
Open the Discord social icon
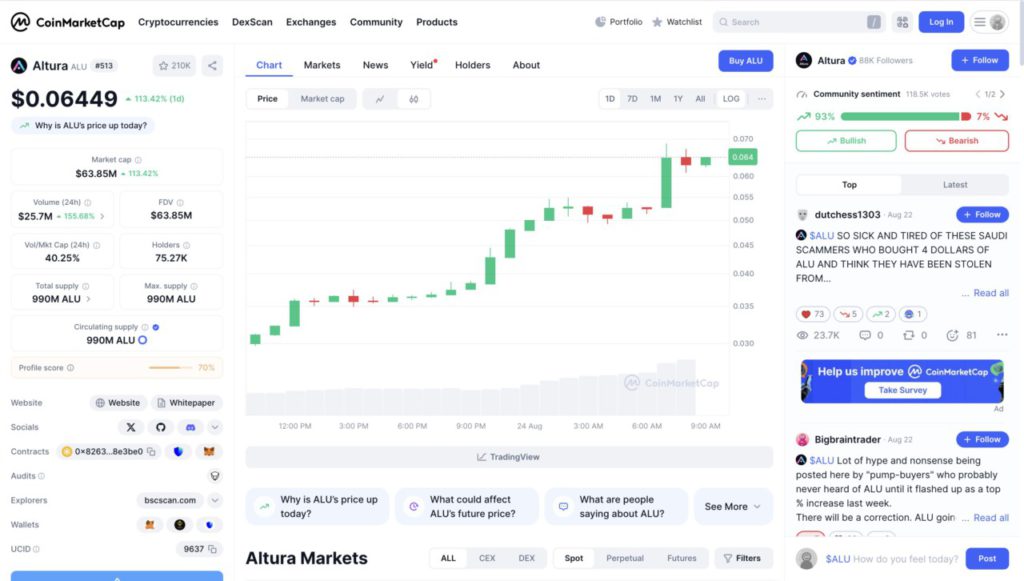(191, 429)
